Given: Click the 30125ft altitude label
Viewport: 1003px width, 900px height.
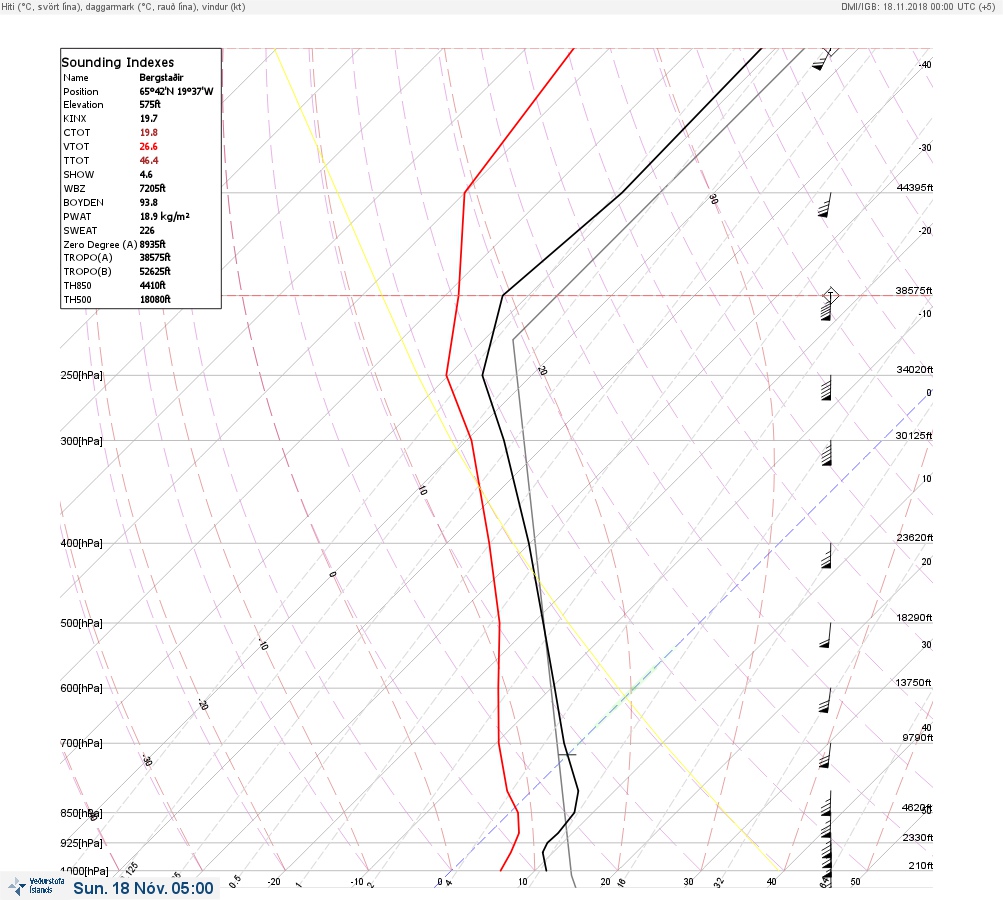Looking at the screenshot, I should point(914,436).
